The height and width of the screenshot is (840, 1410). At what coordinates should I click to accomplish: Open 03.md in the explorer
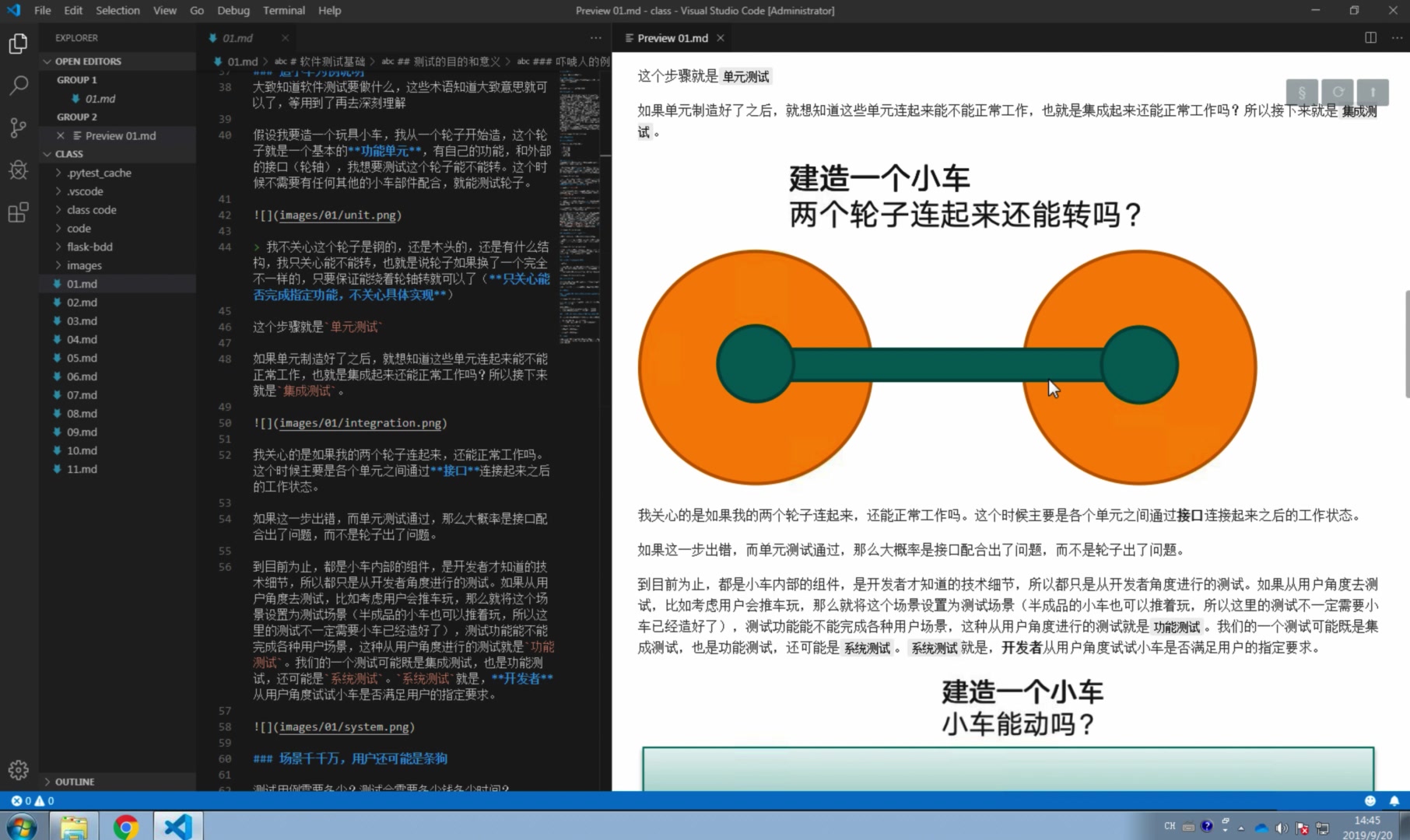coord(117,321)
